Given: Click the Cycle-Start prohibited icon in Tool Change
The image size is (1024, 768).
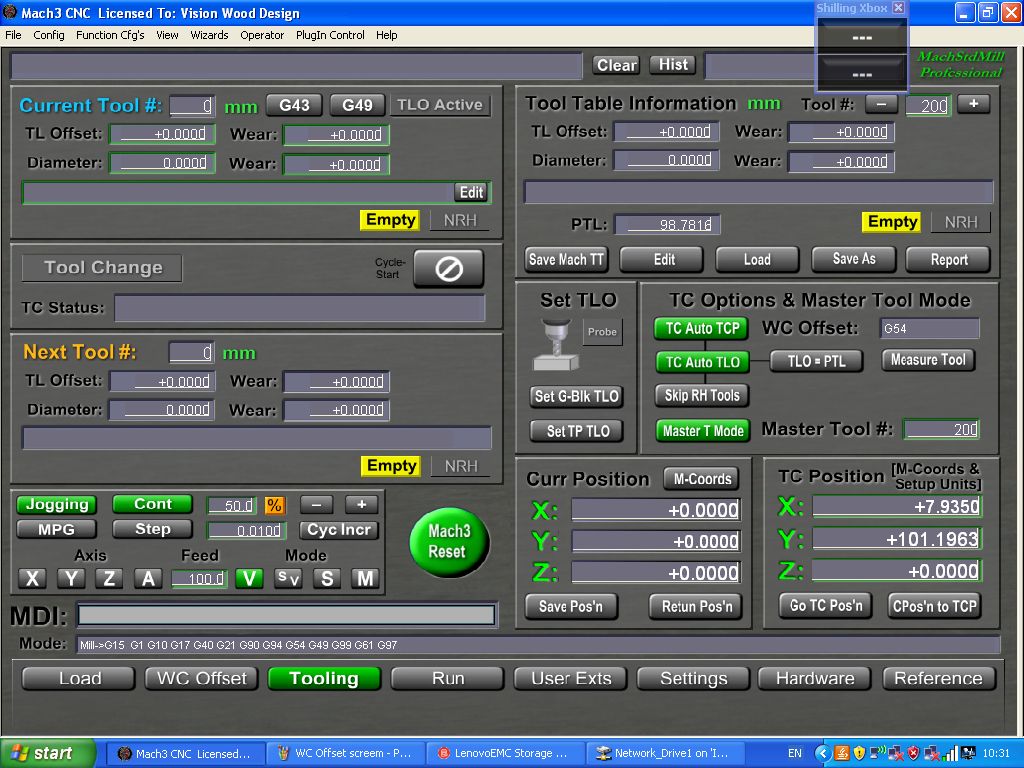Looking at the screenshot, I should point(448,268).
